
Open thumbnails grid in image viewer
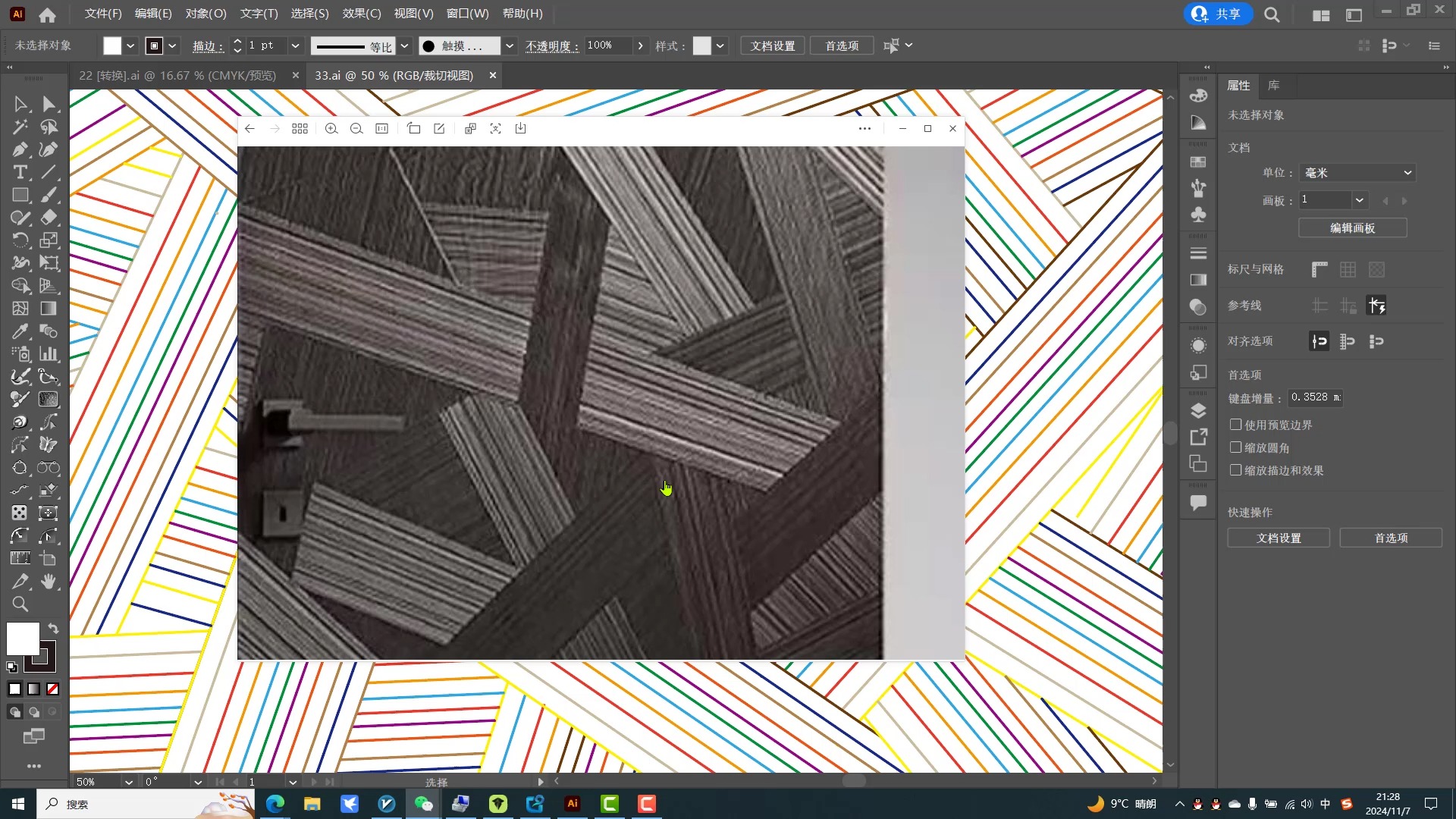(x=300, y=129)
